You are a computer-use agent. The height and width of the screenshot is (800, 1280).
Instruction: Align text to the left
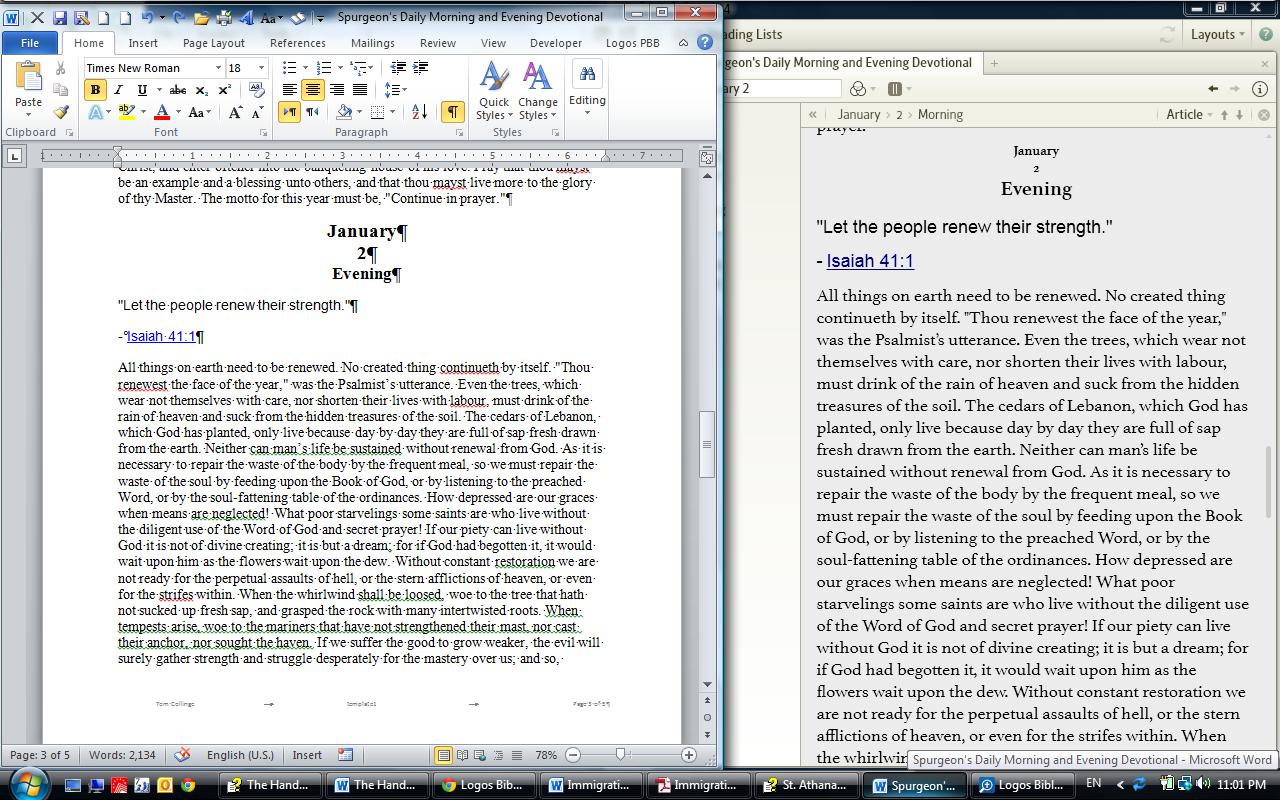[x=290, y=90]
